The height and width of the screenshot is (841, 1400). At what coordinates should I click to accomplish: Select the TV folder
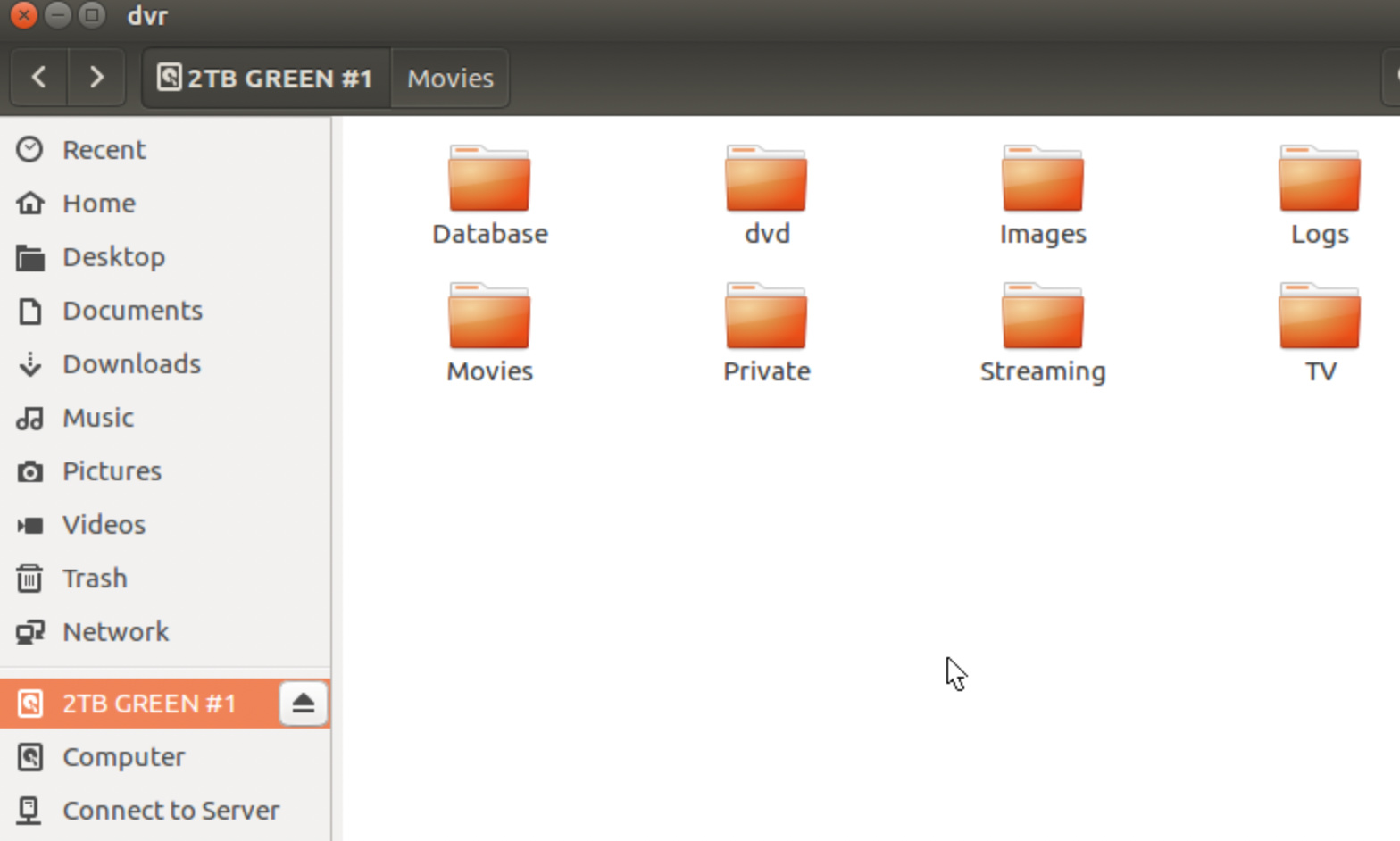(1319, 318)
